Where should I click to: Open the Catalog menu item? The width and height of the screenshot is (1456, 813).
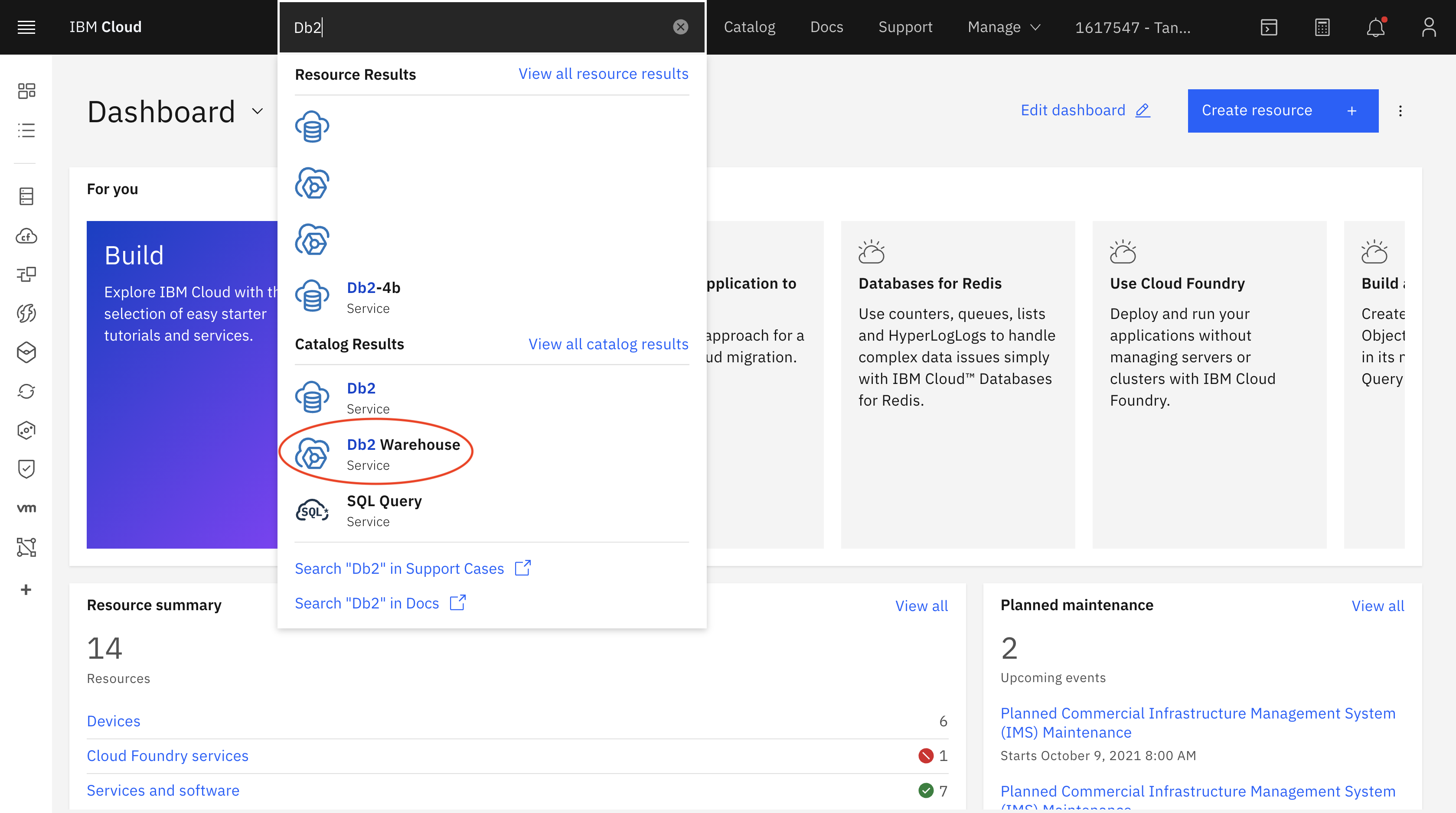pyautogui.click(x=749, y=27)
